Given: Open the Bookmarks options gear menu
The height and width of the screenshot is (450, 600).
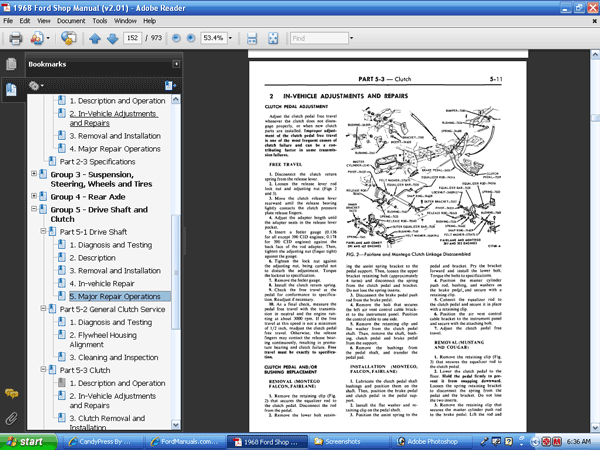Looking at the screenshot, I should 36,86.
